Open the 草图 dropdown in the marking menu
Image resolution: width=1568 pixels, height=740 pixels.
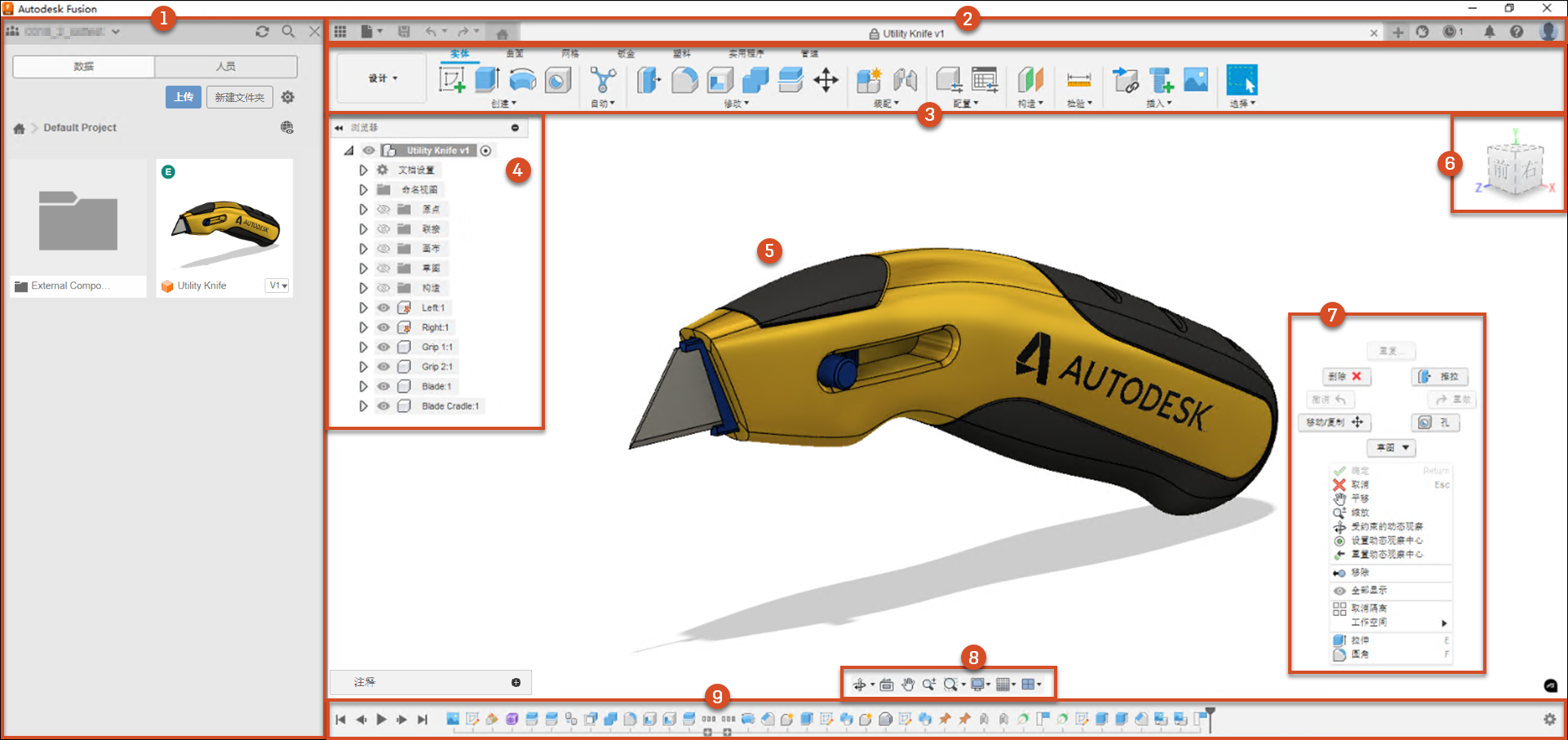tap(1391, 448)
